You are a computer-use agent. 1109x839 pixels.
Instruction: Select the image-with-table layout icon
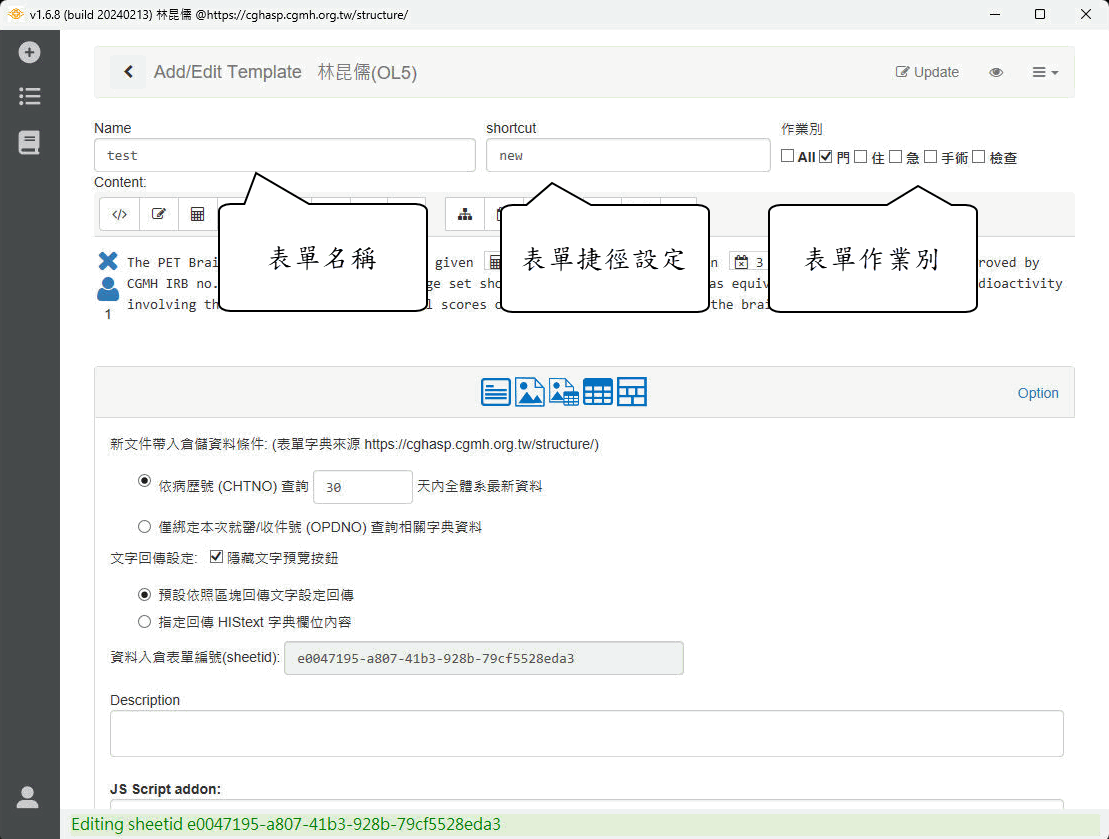[564, 392]
